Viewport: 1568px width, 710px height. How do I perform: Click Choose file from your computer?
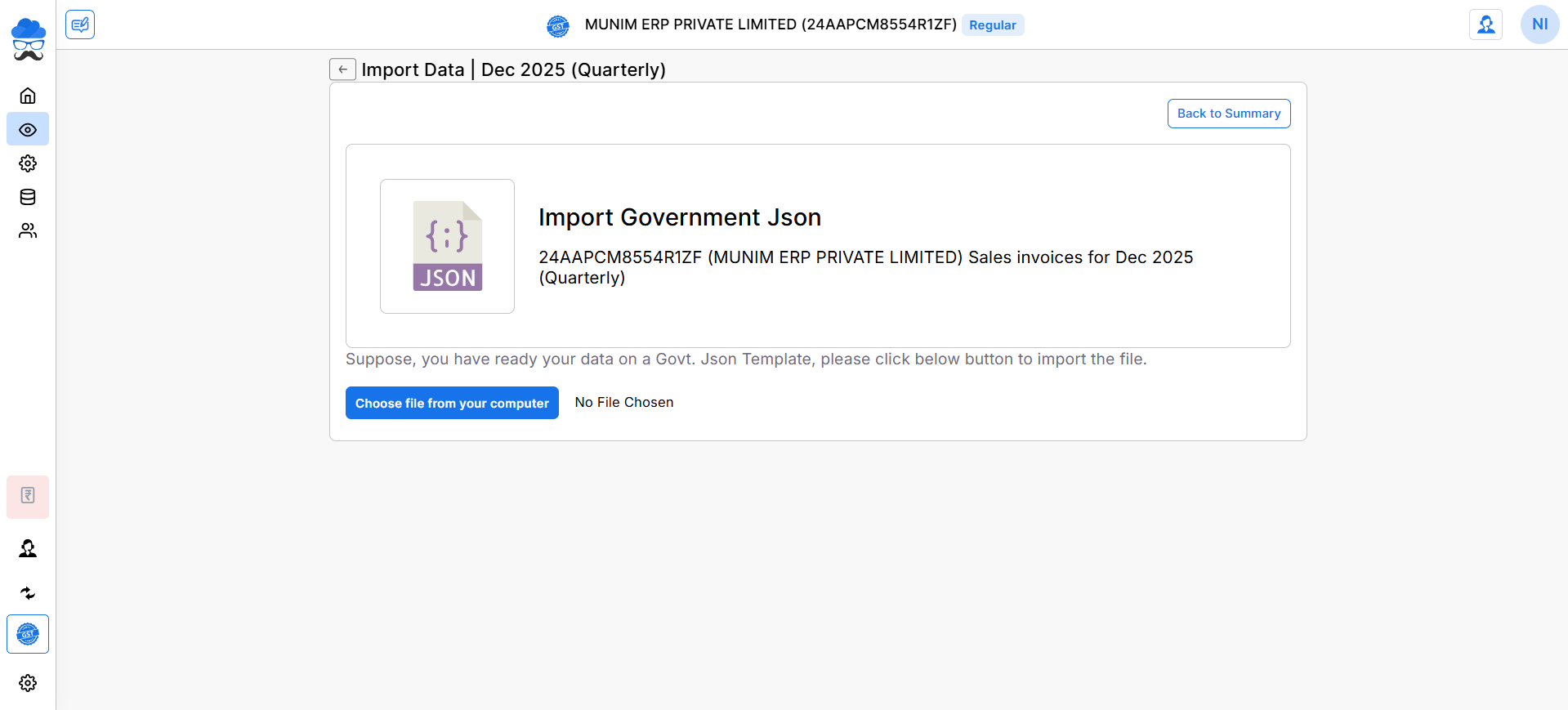tap(452, 403)
